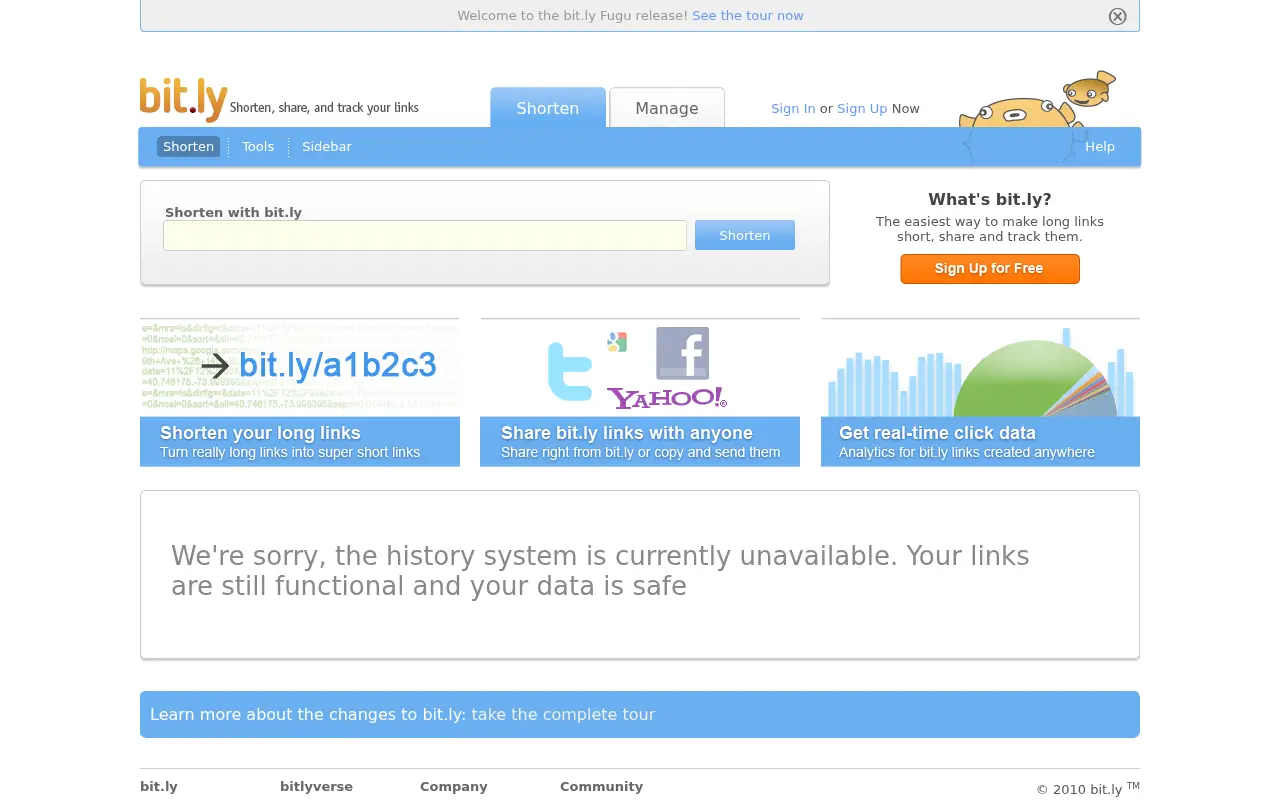The image size is (1280, 800).
Task: Open the Shorten tab
Action: point(548,108)
